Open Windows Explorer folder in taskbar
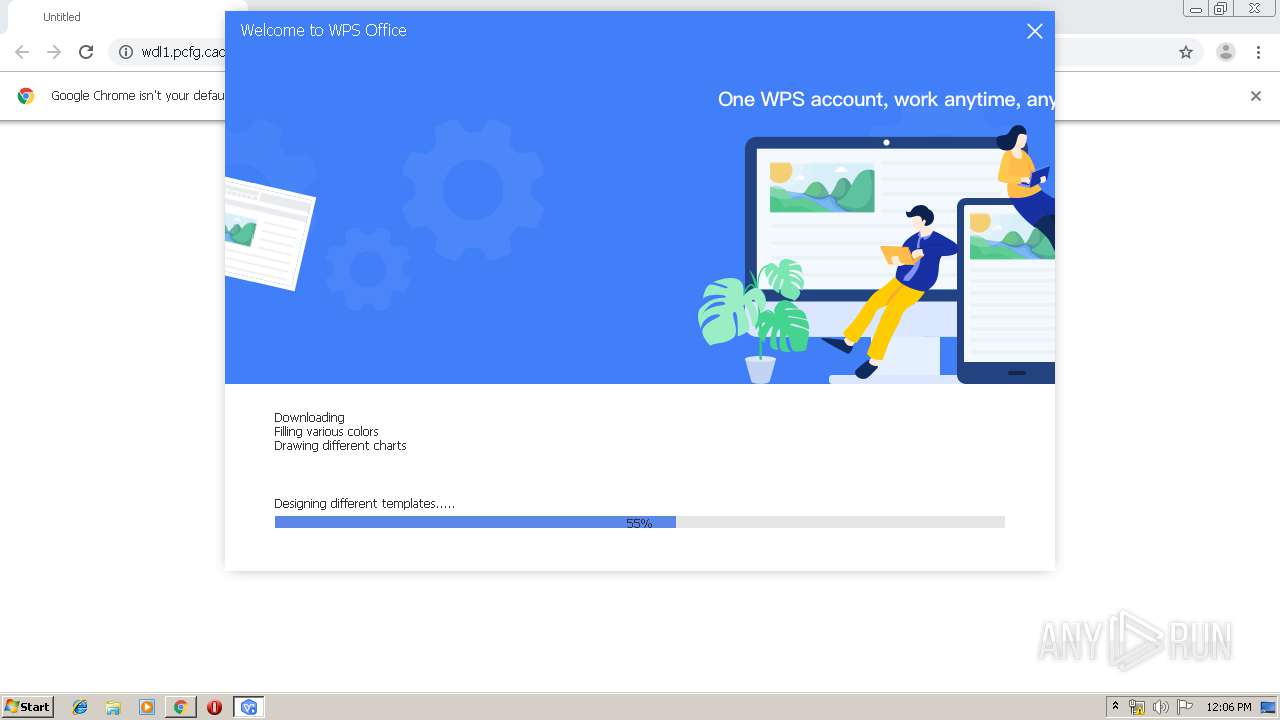This screenshot has height=720, width=1280. 113,707
